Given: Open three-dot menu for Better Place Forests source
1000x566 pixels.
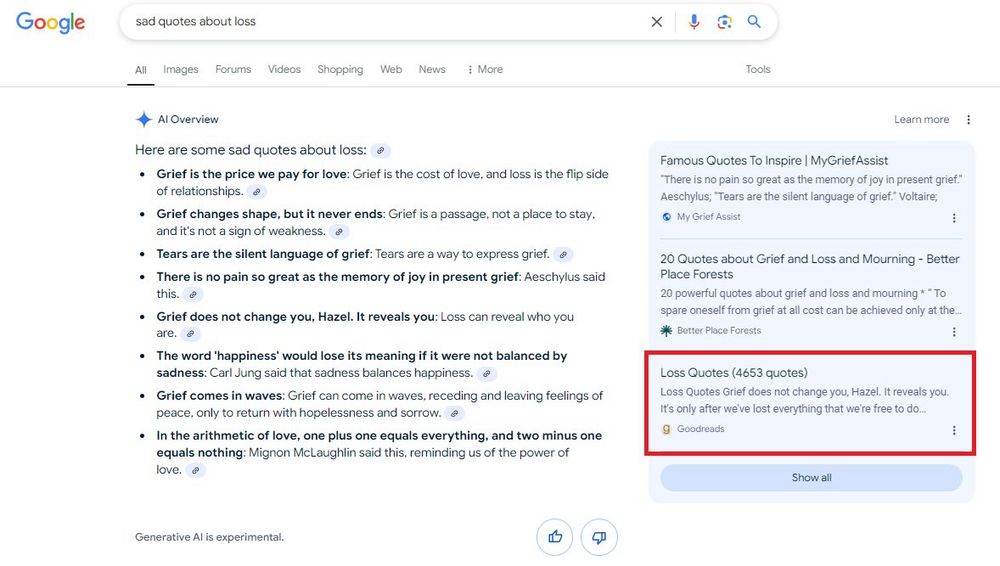Looking at the screenshot, I should pos(954,332).
